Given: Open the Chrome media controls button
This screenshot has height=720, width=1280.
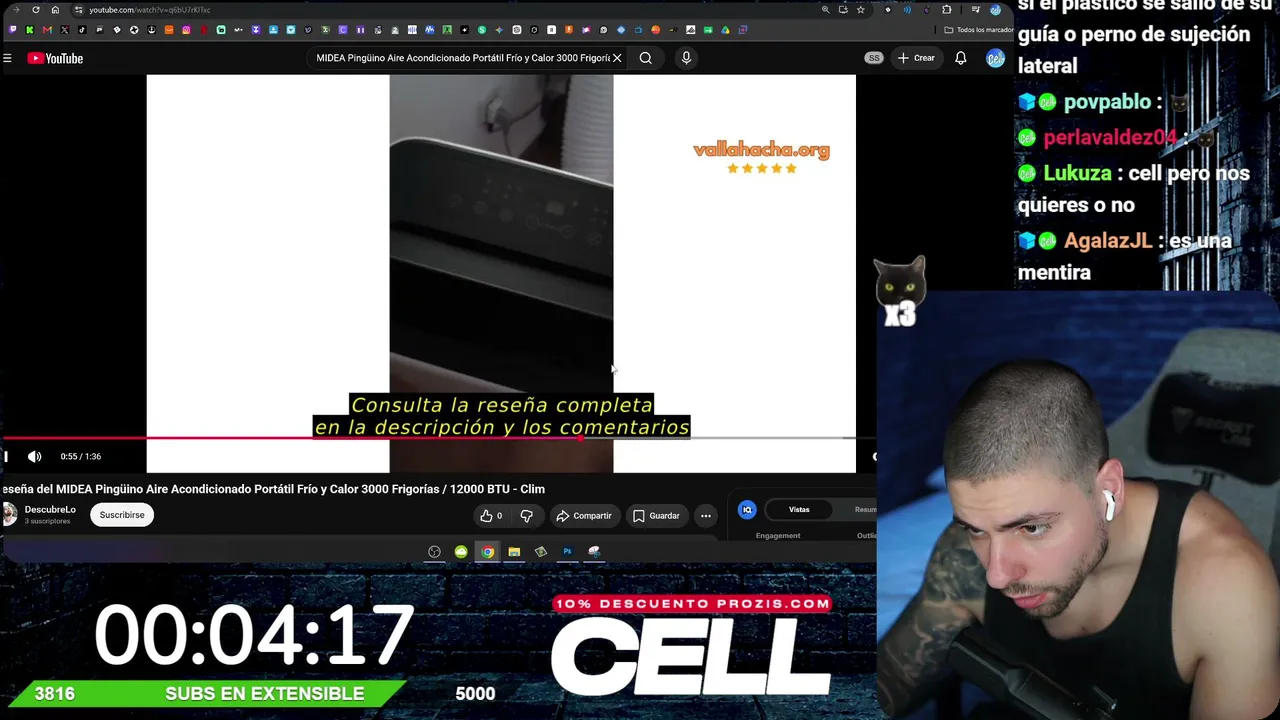Looking at the screenshot, I should point(975,10).
